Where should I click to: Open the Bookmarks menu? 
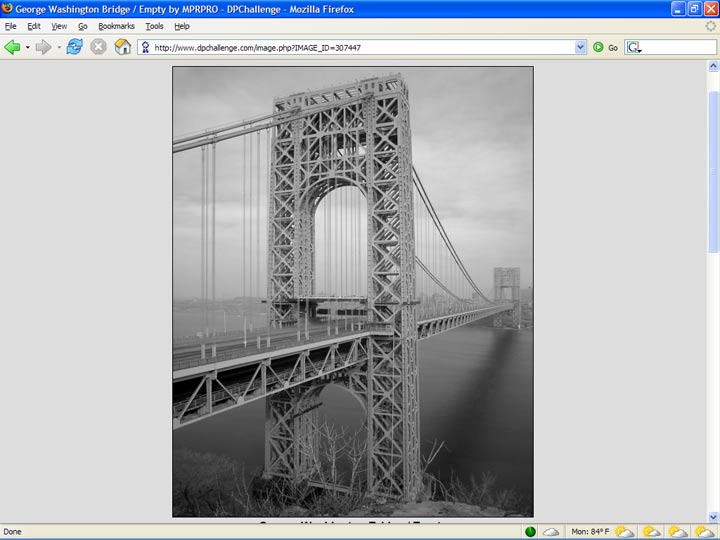(117, 26)
